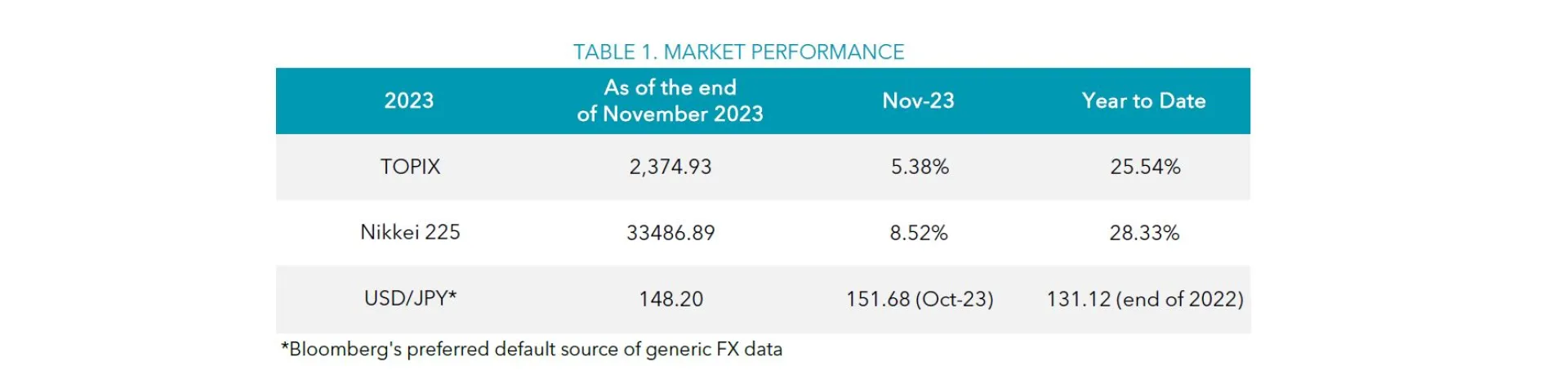Click the USD/JPY value 148.20
Screen dimensions: 1568x375
(670, 299)
